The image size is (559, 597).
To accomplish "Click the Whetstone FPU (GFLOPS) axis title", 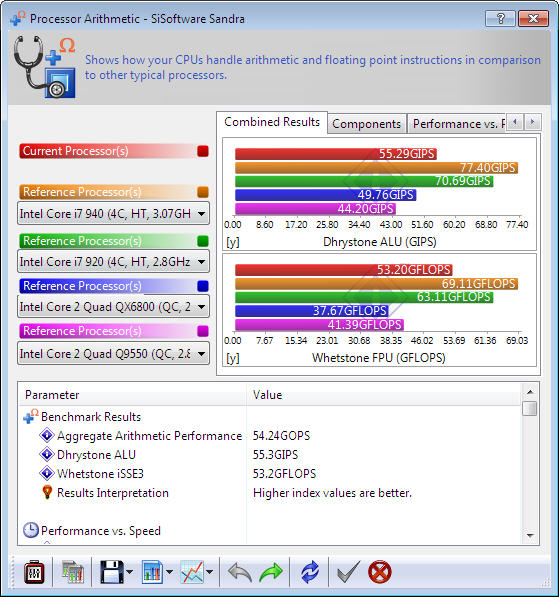I will click(x=379, y=358).
